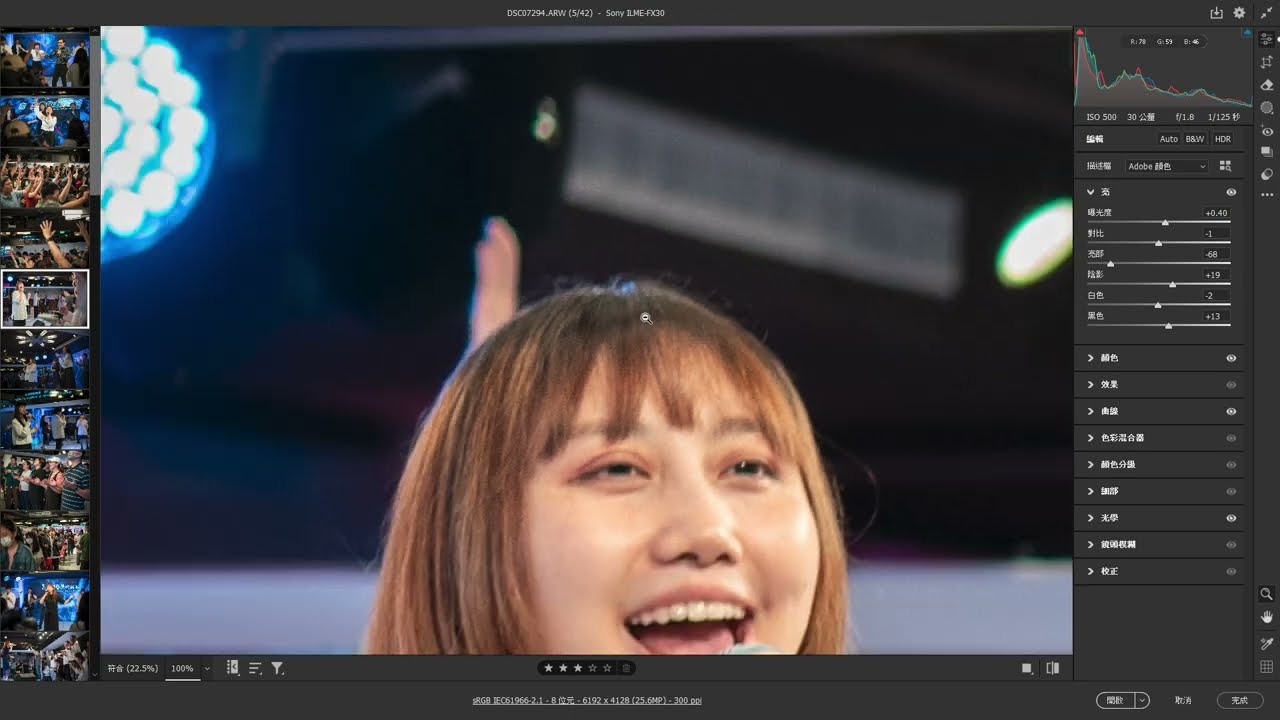The width and height of the screenshot is (1280, 720).
Task: Toggle full screen mode icon
Action: 1266,13
